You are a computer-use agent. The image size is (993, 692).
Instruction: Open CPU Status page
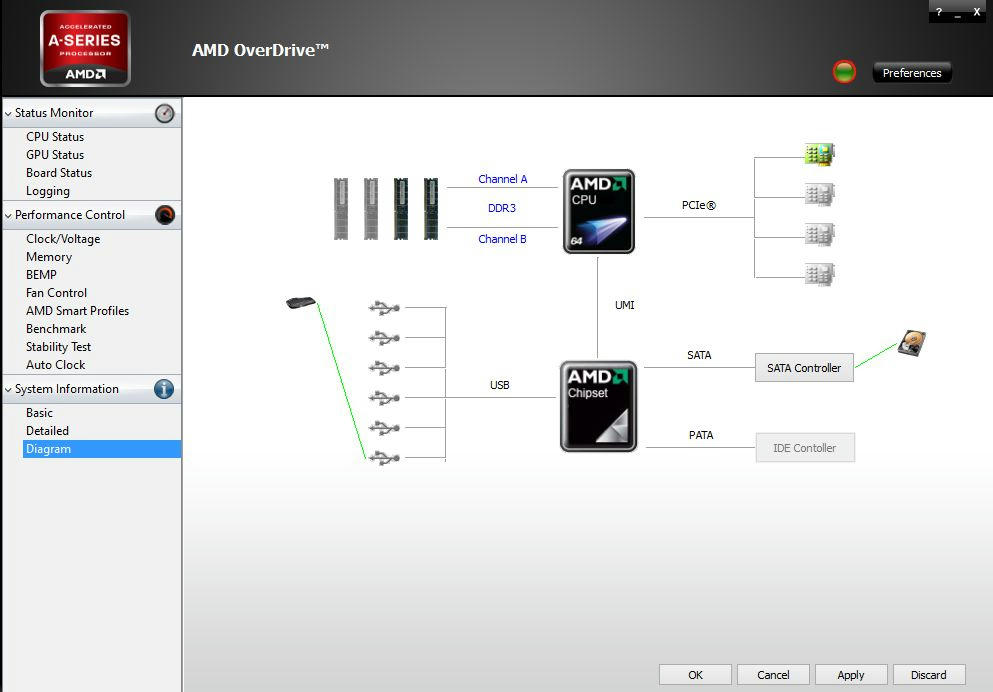[55, 137]
